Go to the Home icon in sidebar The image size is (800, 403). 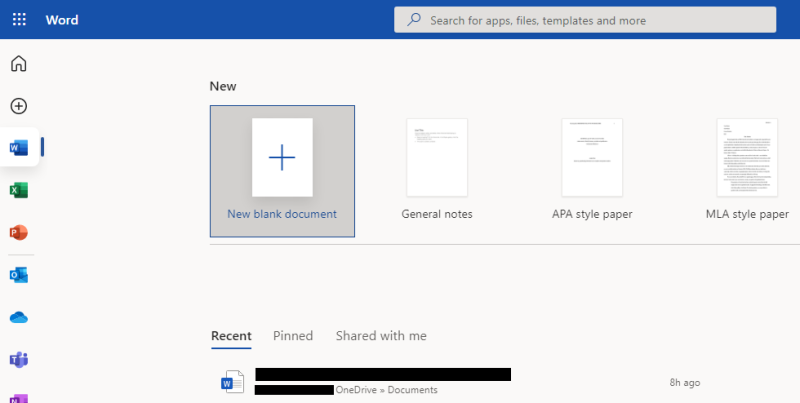(19, 64)
